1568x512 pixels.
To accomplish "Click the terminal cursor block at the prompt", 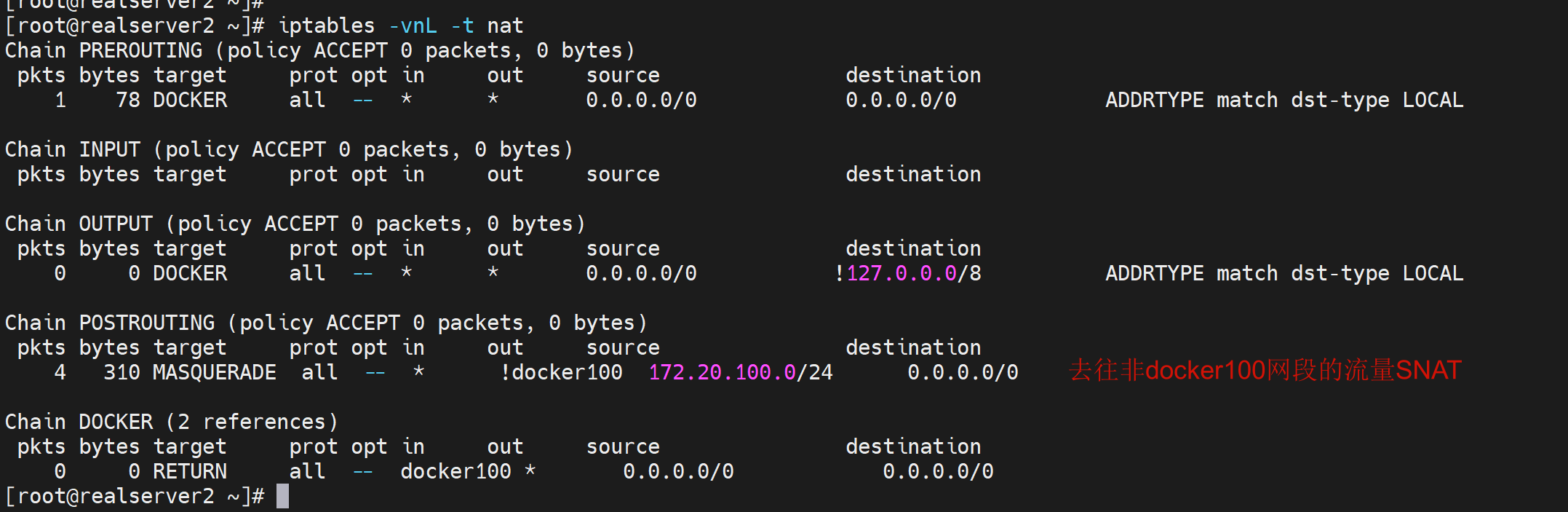I will pyautogui.click(x=282, y=497).
